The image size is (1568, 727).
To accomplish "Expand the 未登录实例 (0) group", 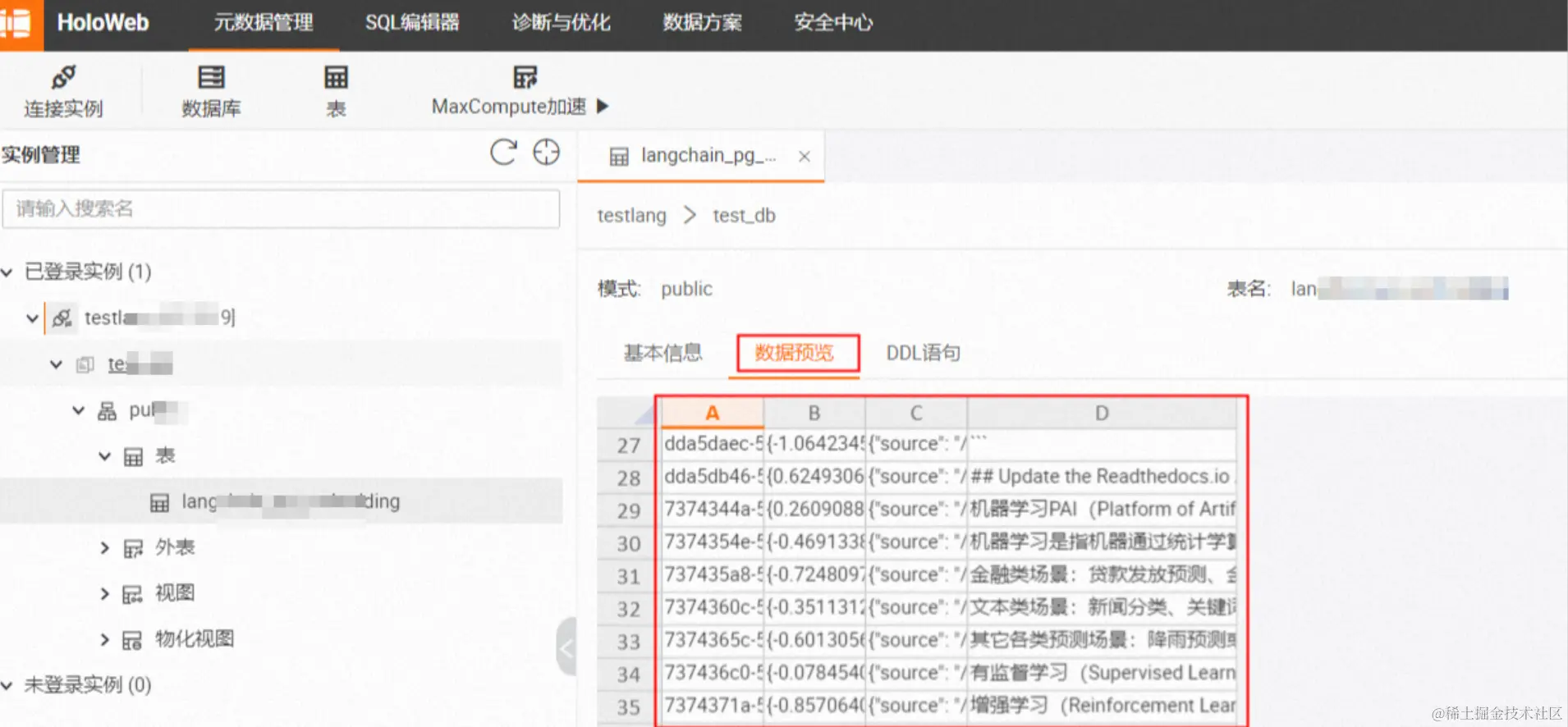I will [x=7, y=685].
